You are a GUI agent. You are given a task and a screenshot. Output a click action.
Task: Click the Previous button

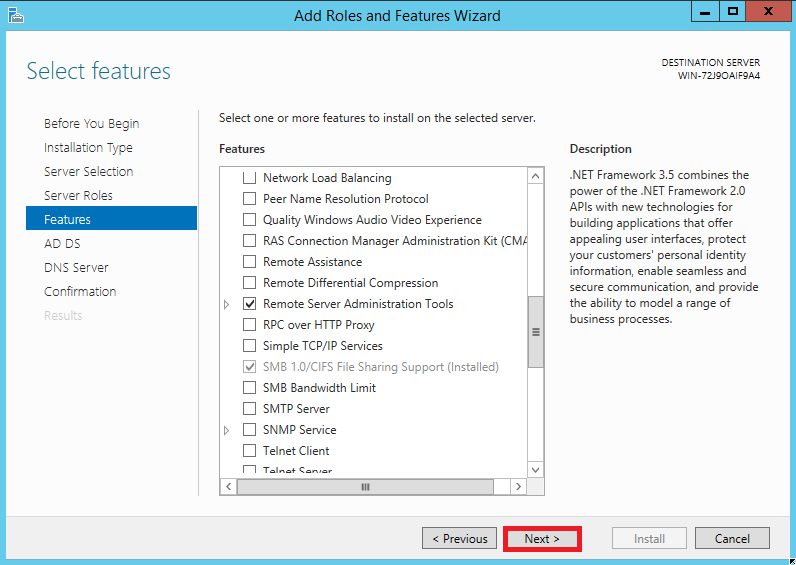459,539
